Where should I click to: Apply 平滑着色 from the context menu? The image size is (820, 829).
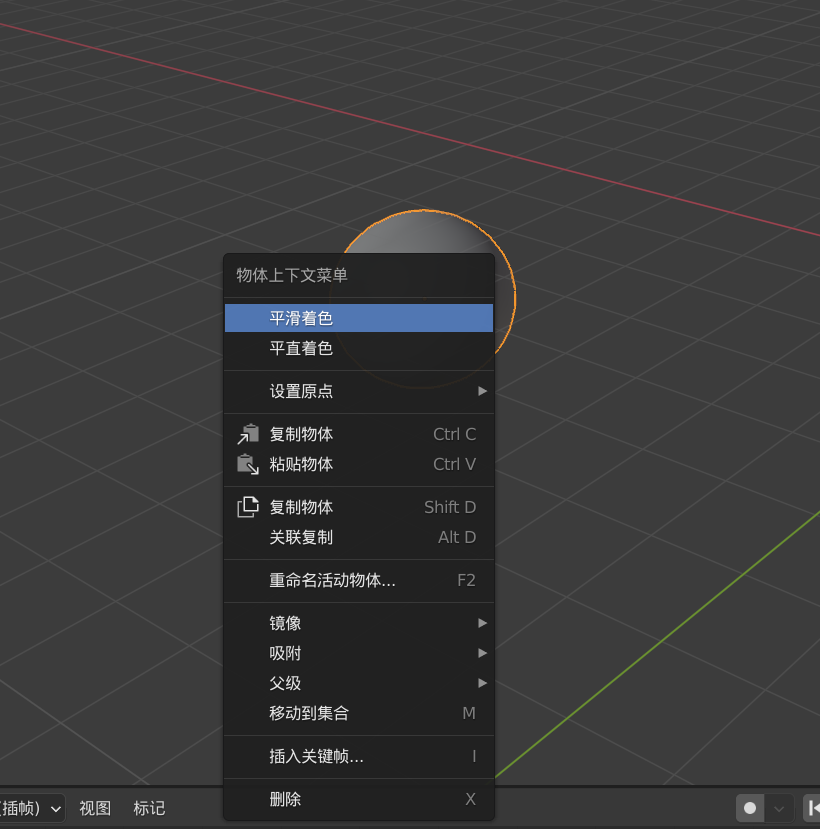coord(358,318)
